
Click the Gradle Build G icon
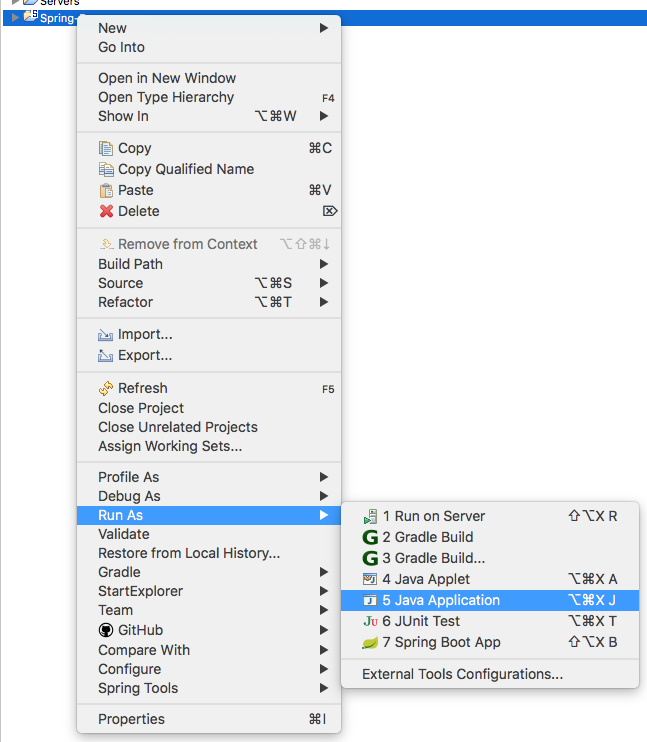(x=370, y=538)
